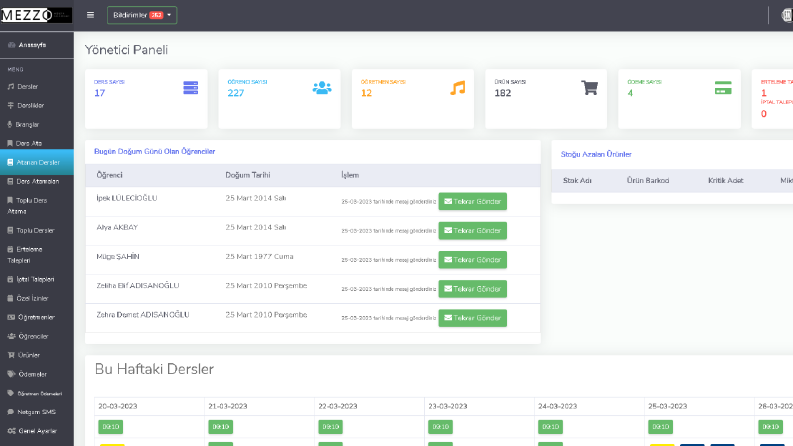The height and width of the screenshot is (446, 793).
Task: Click Tekrar Gönder for Zehra Demet ADISANOĞLU
Action: tap(472, 318)
